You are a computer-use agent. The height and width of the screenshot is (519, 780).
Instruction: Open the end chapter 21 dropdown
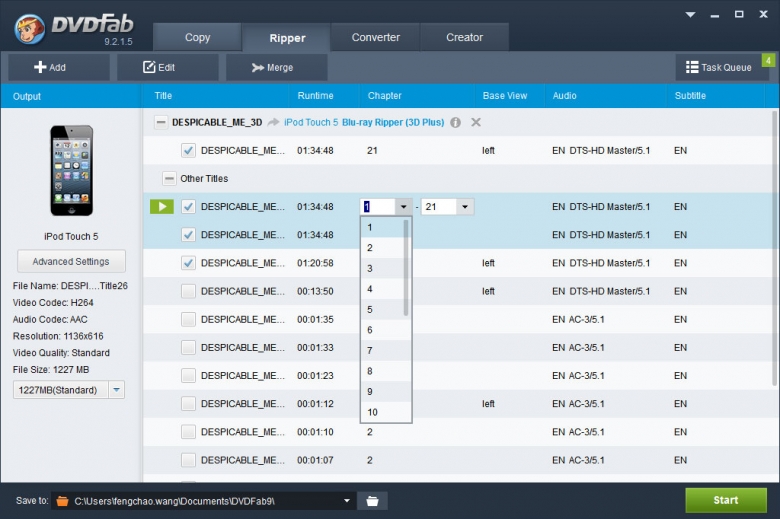pyautogui.click(x=465, y=207)
